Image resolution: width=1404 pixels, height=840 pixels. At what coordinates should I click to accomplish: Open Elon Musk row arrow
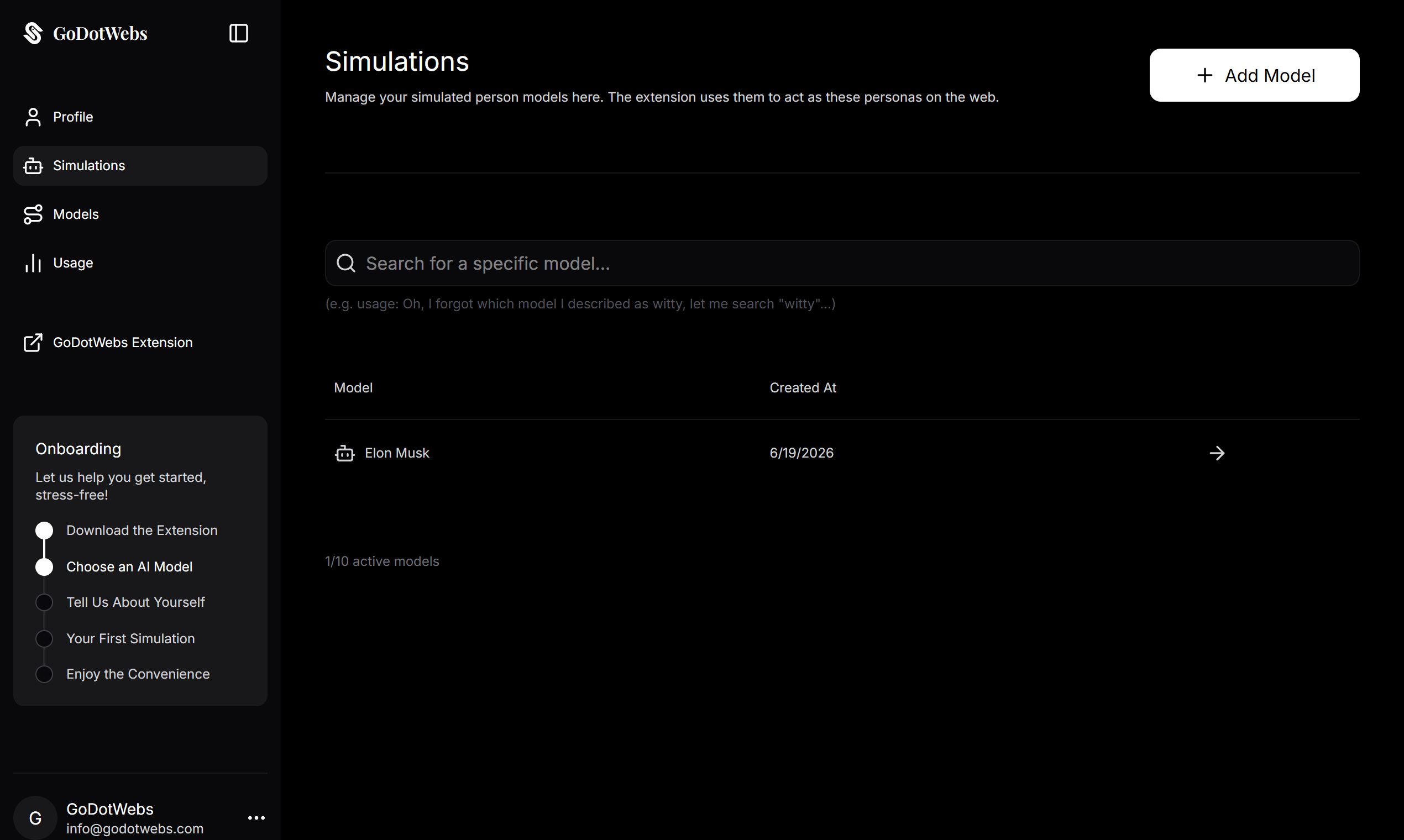coord(1217,453)
